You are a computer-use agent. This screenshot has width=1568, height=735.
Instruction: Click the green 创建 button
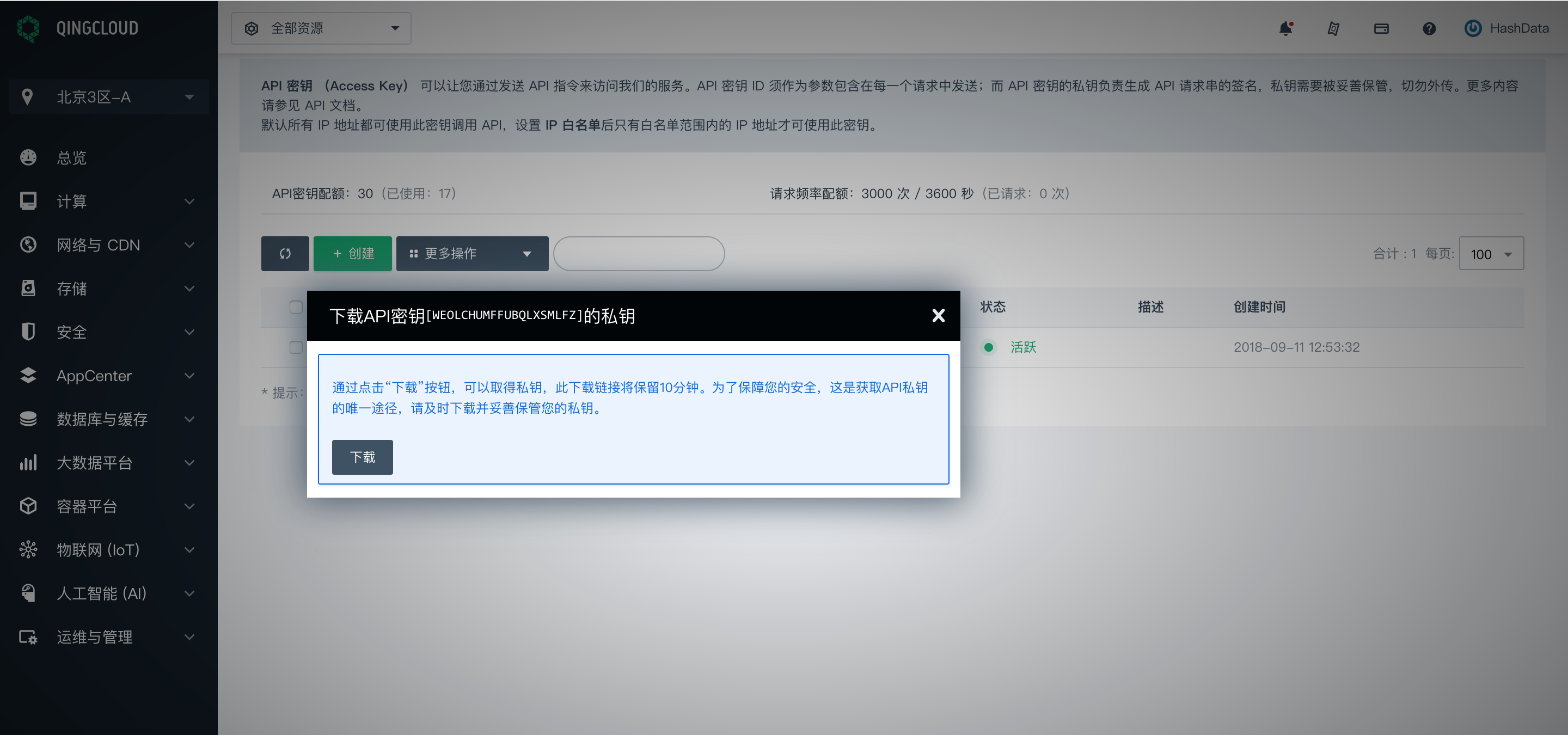[x=352, y=254]
